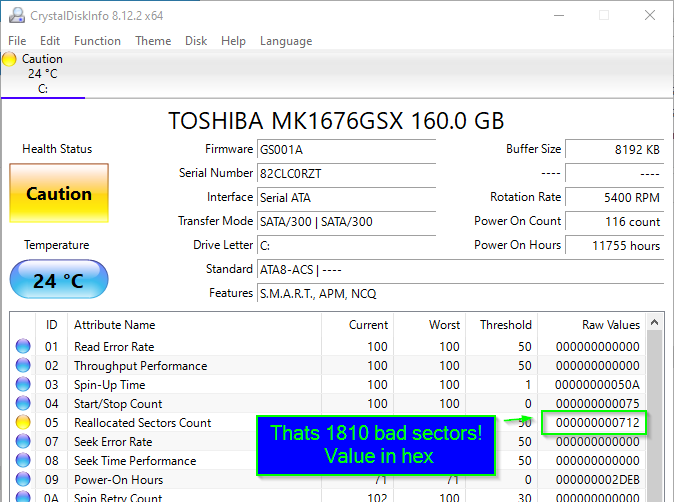The height and width of the screenshot is (502, 674).
Task: Select the Reallocated Sectors Count attribute row
Action: (x=328, y=422)
